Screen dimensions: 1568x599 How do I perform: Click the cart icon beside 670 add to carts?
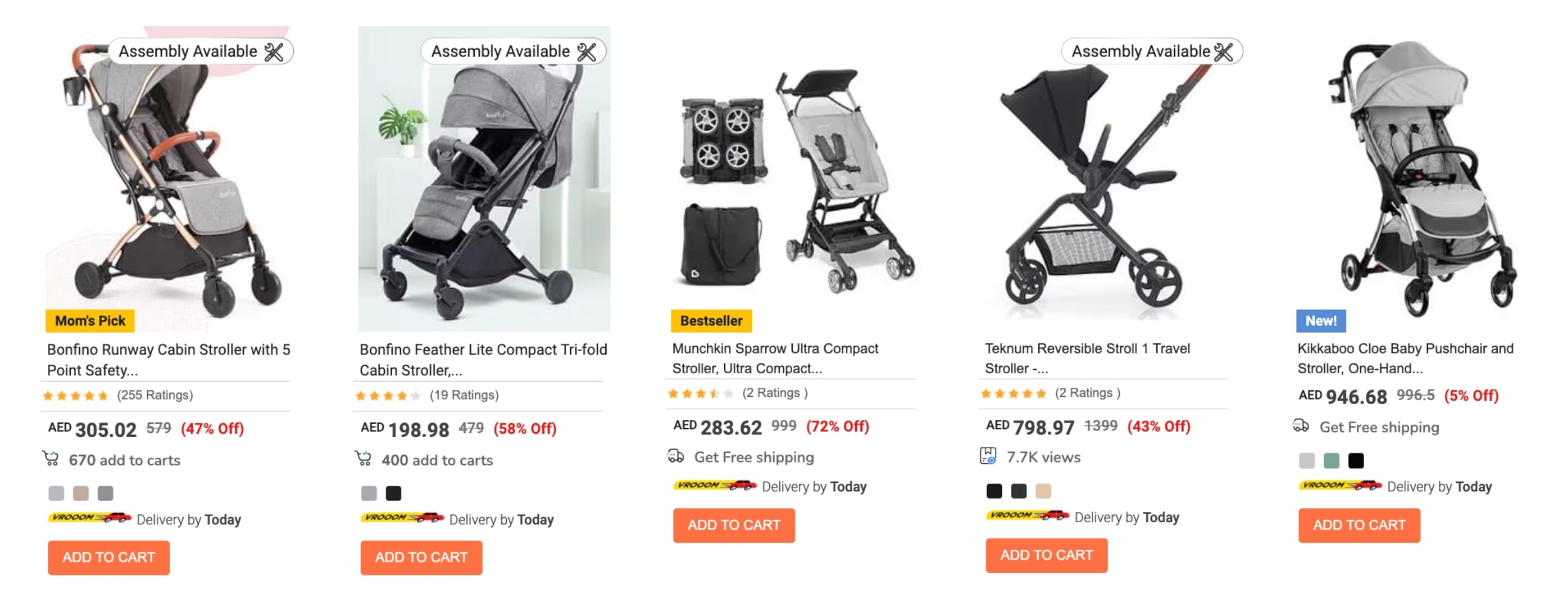tap(50, 459)
